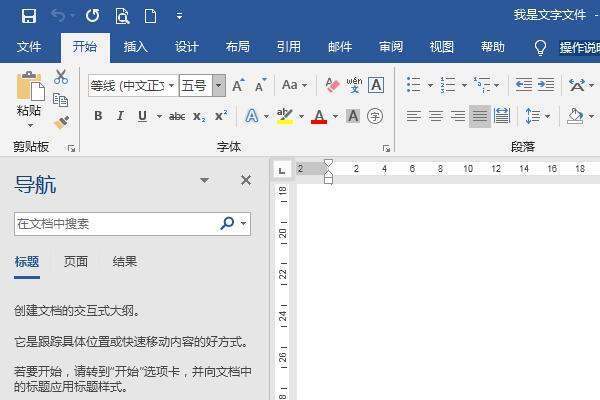Click the Increase Indent icon

tap(545, 85)
